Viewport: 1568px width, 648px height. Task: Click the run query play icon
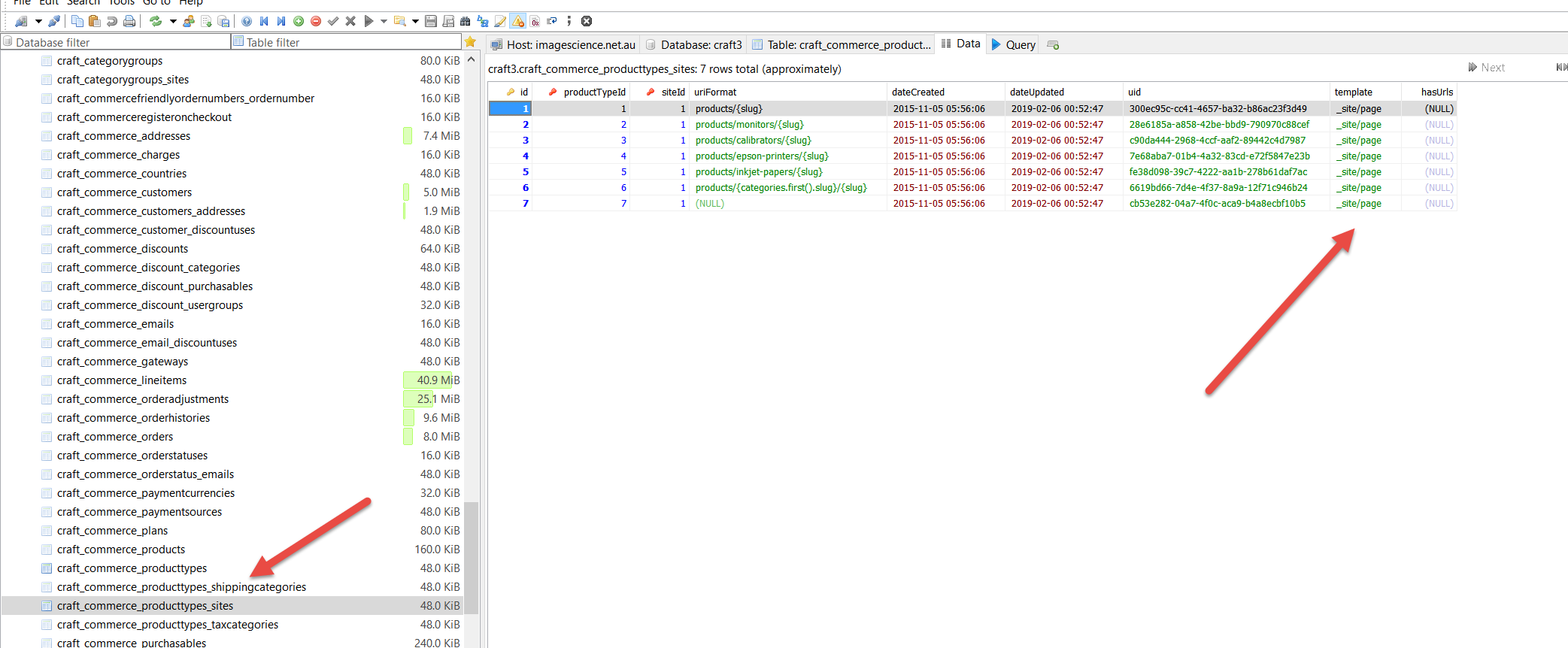368,21
